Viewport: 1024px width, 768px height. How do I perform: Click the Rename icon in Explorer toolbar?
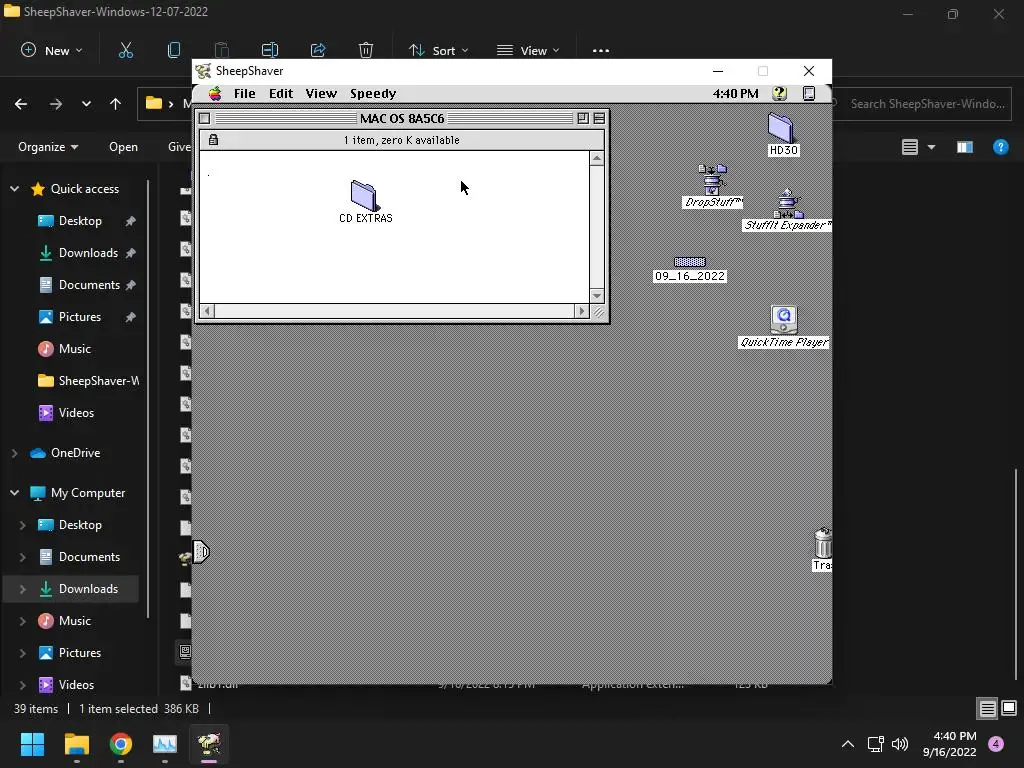point(270,50)
